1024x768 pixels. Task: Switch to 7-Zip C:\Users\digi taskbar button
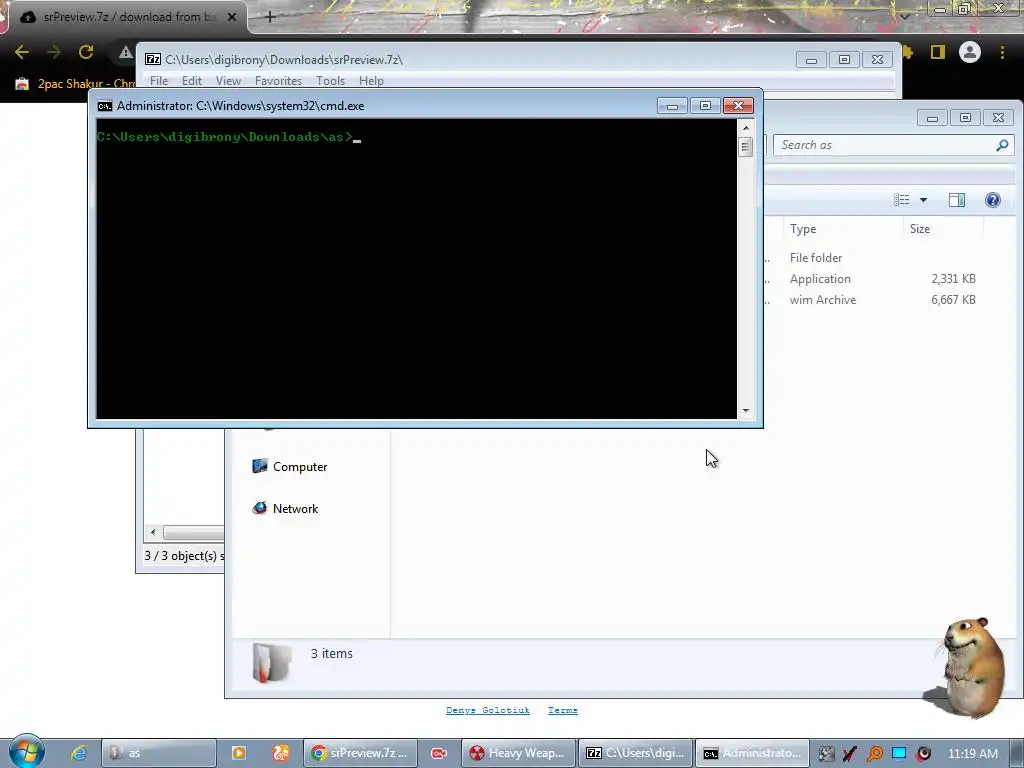point(635,753)
